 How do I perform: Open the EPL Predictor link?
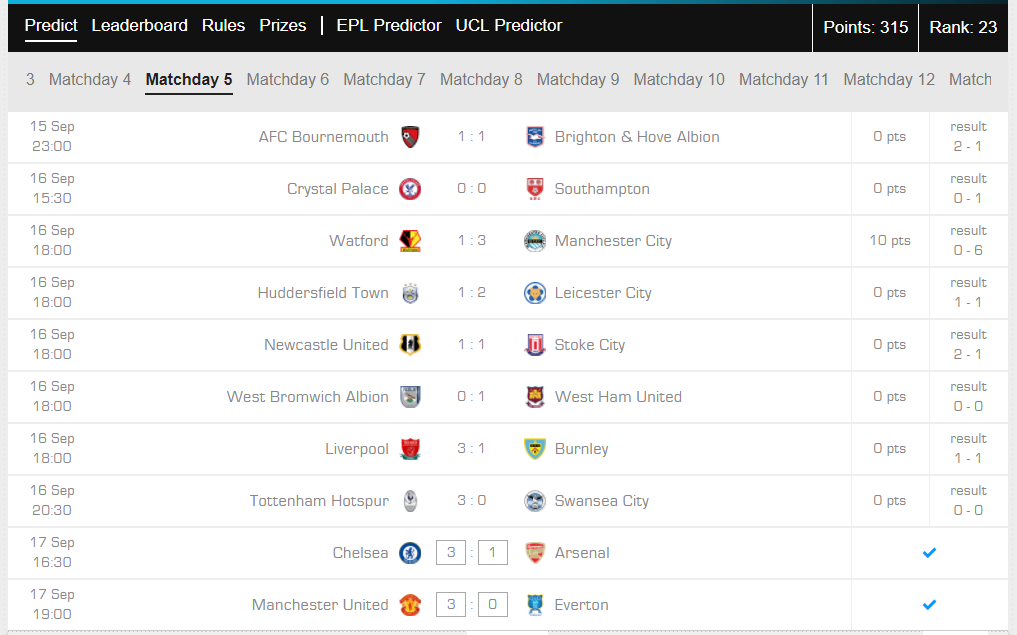pyautogui.click(x=389, y=25)
